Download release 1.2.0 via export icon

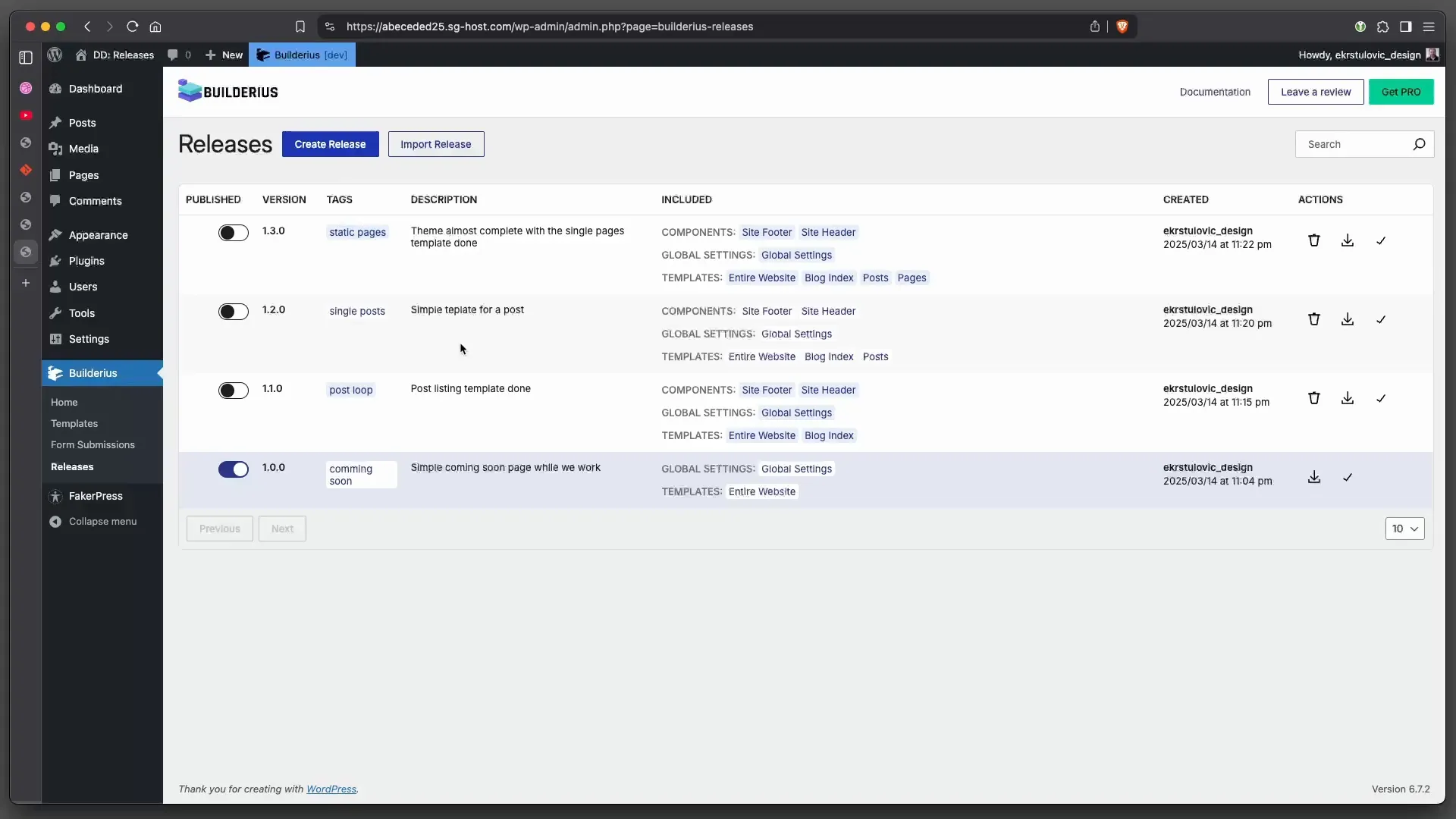1348,319
